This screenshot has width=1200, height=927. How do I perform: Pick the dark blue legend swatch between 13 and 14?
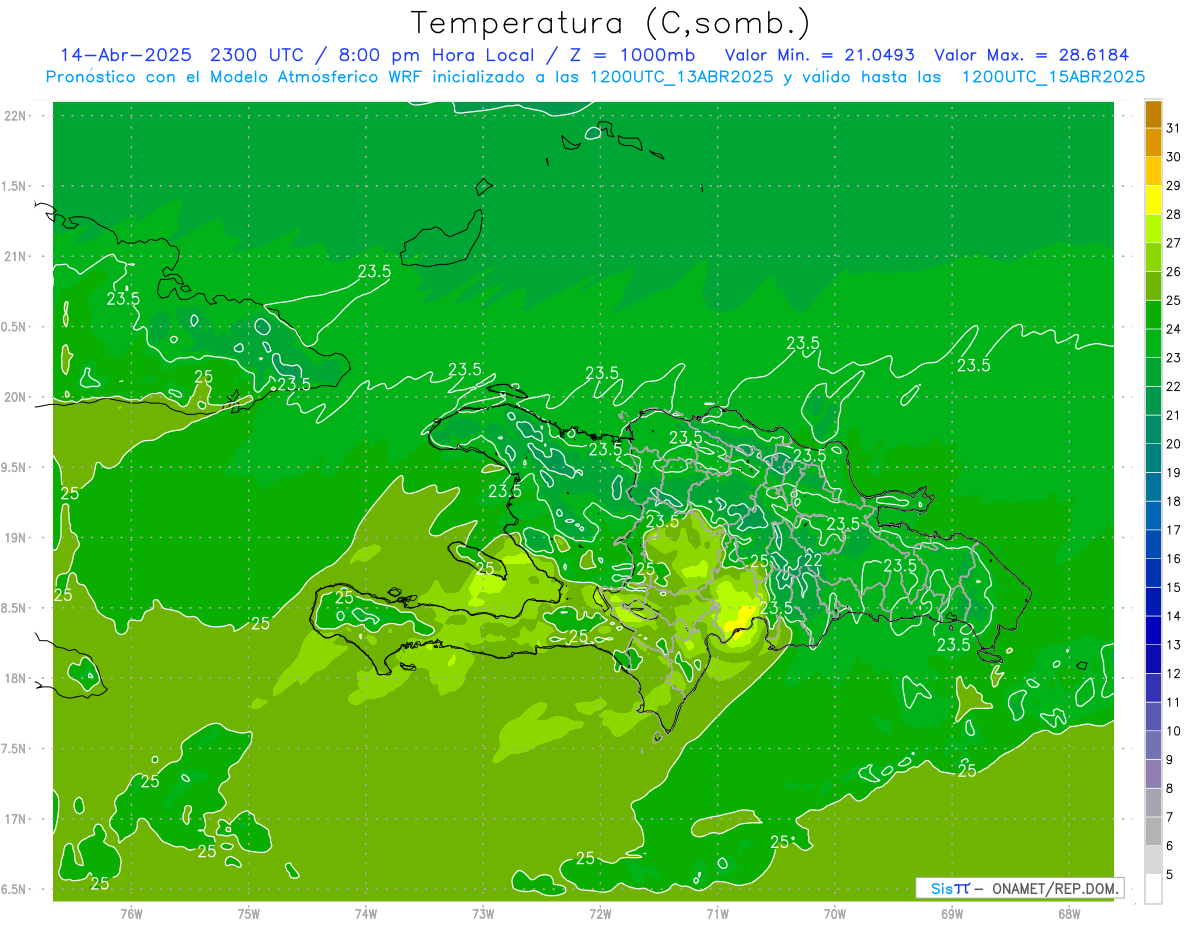point(1153,630)
